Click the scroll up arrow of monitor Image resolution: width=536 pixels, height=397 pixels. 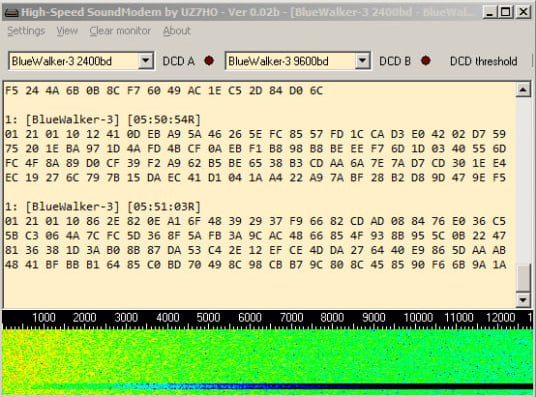(x=523, y=90)
